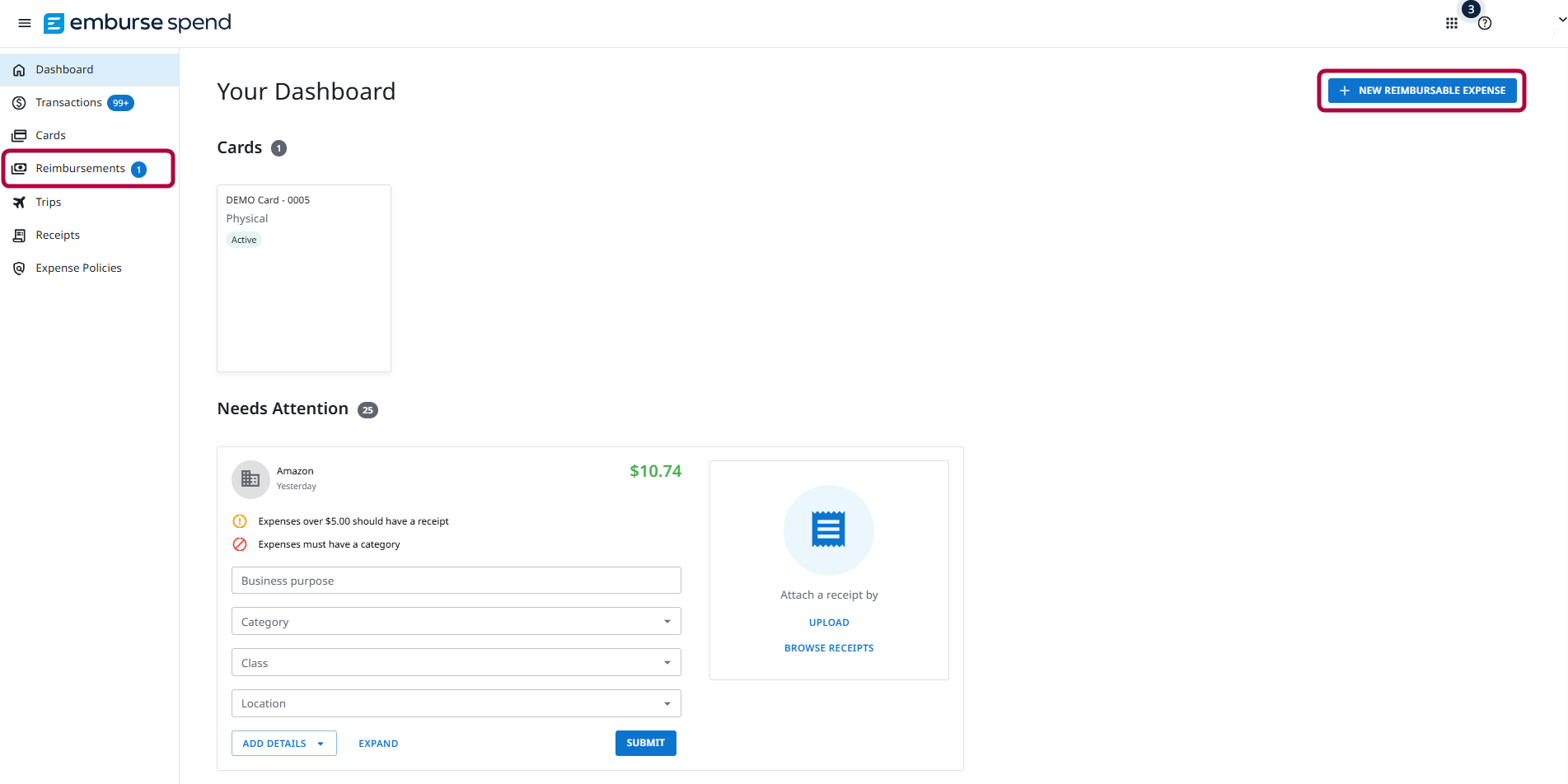This screenshot has height=784, width=1568.
Task: Click the Cards icon in sidebar
Action: coord(19,136)
